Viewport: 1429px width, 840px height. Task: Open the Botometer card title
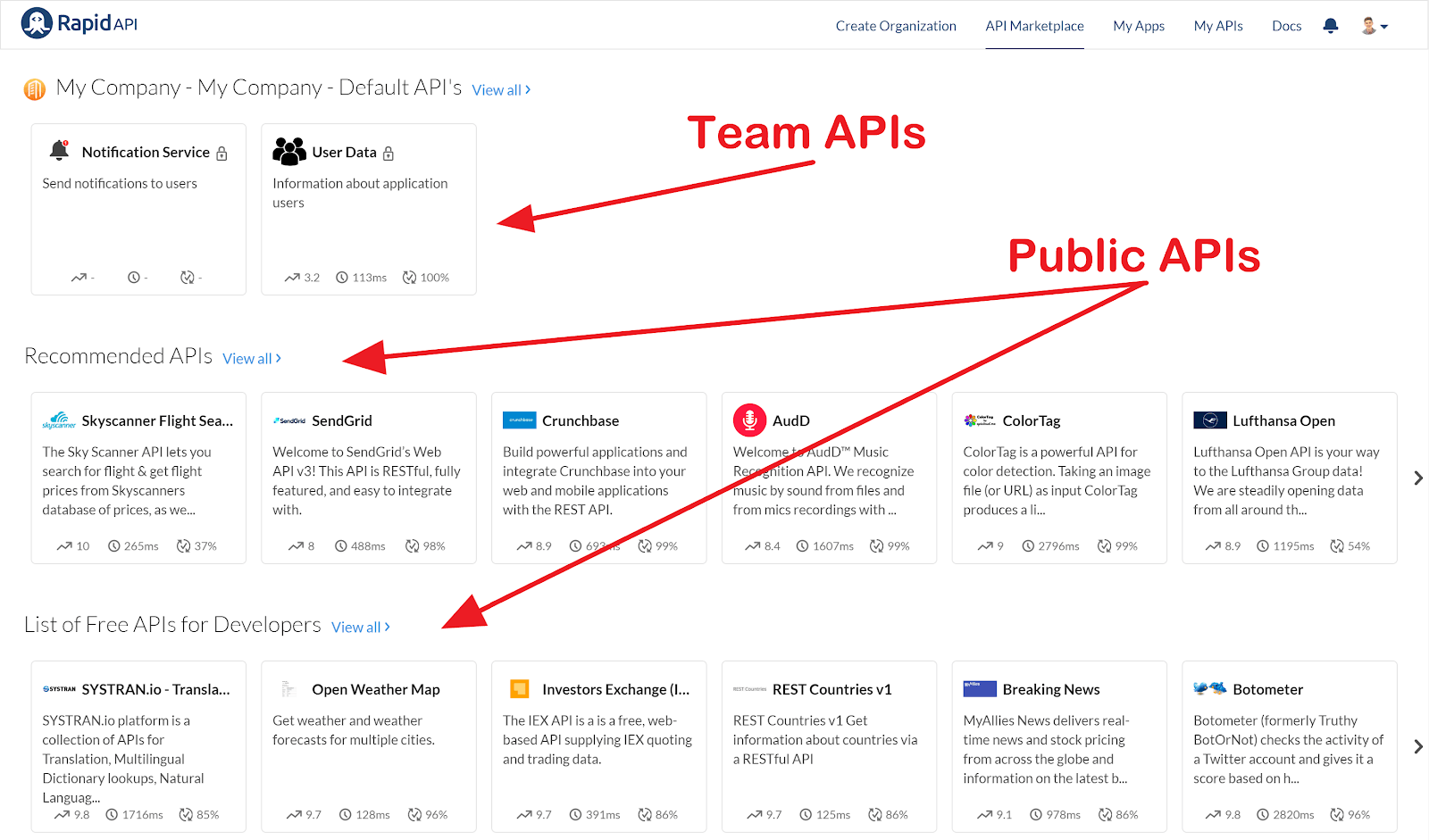coord(1267,690)
